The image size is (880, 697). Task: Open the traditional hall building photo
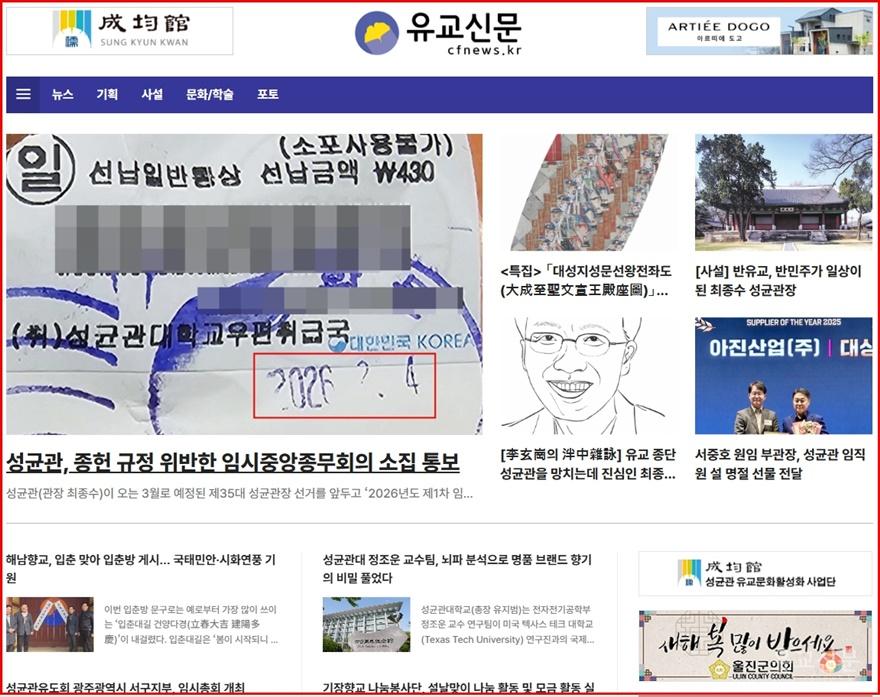pos(783,192)
